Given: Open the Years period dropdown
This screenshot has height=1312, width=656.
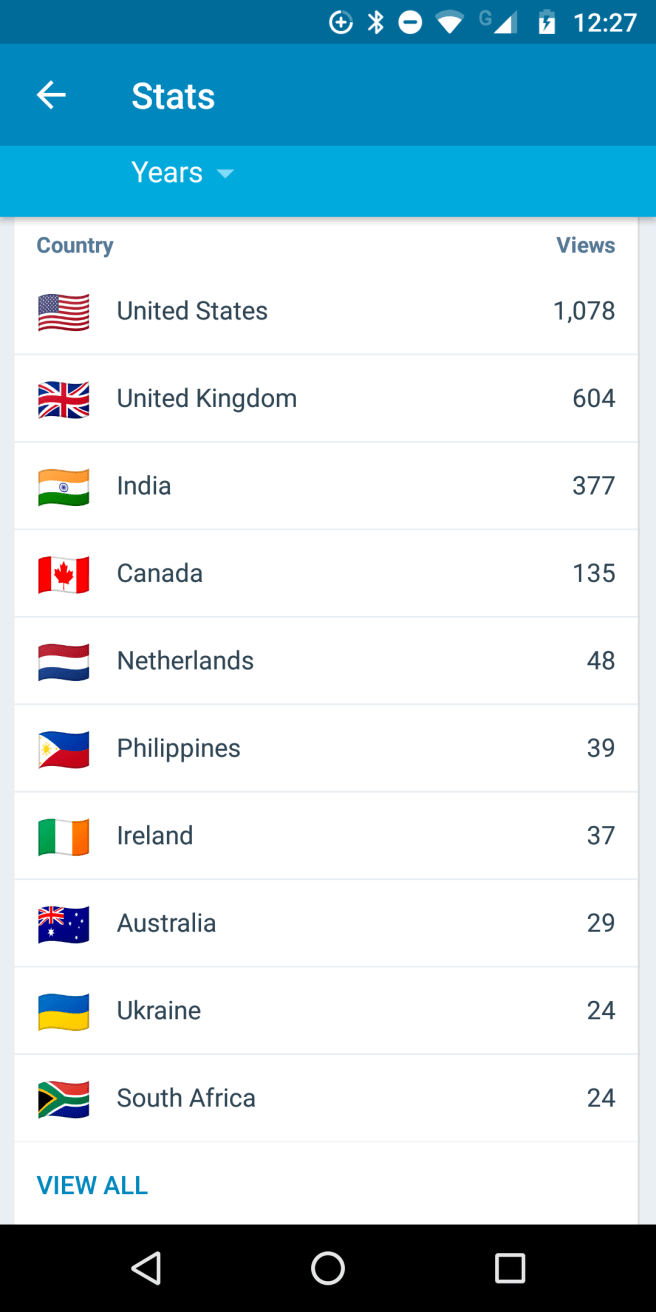Looking at the screenshot, I should tap(182, 173).
